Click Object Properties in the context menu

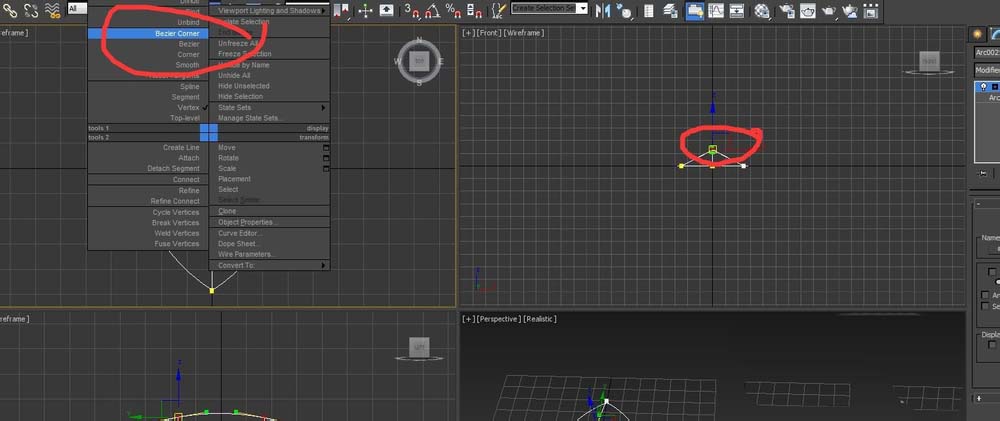point(248,222)
